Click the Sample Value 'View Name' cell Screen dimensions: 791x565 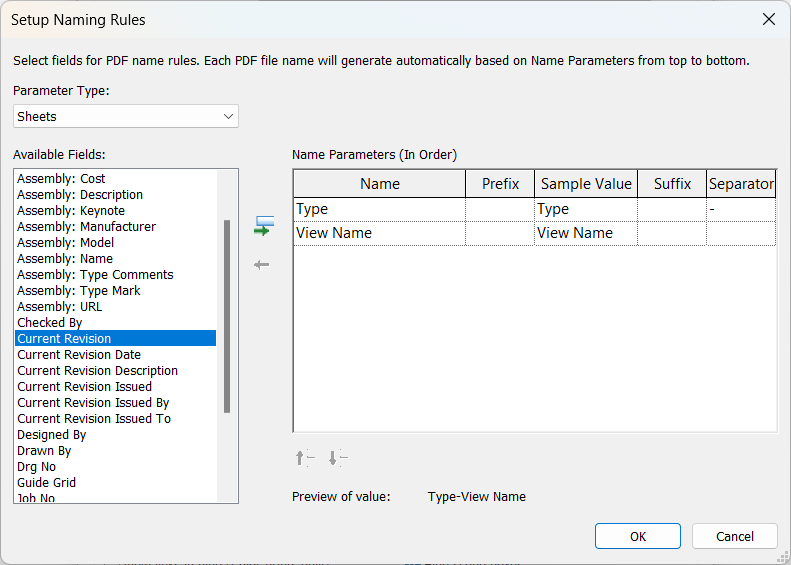tap(586, 233)
